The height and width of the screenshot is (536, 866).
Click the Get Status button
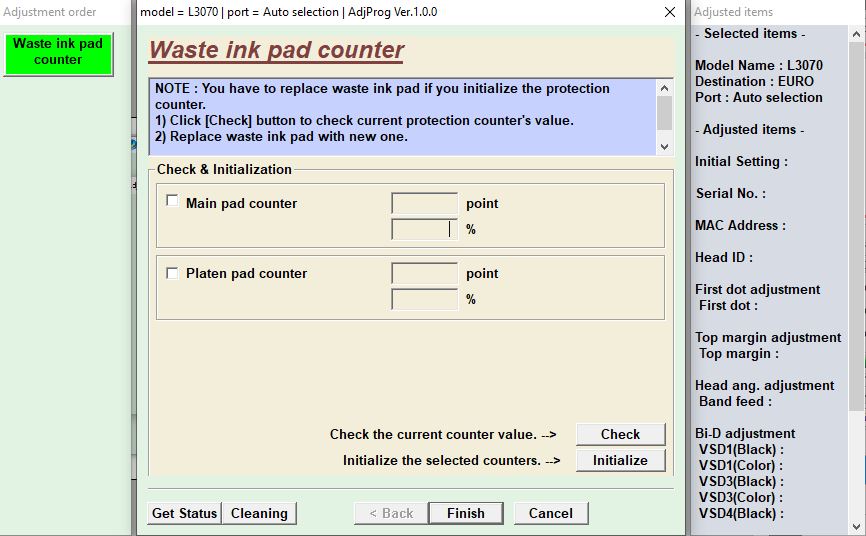[x=184, y=513]
